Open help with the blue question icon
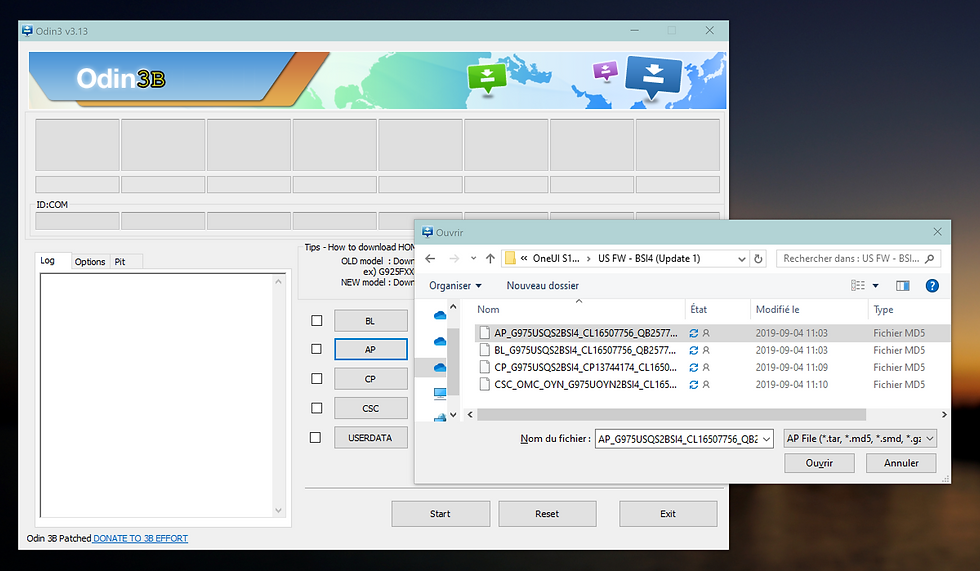Viewport: 980px width, 571px height. click(932, 286)
